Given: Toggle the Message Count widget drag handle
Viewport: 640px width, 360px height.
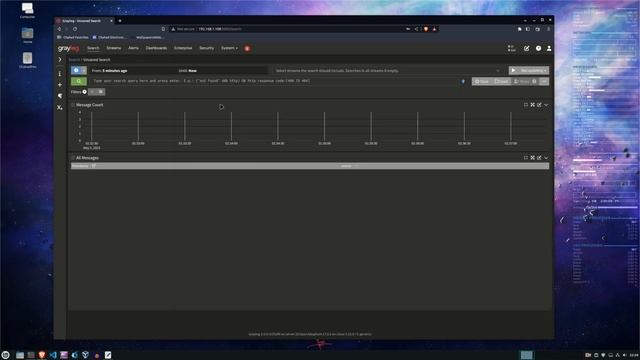Looking at the screenshot, I should pyautogui.click(x=73, y=105).
